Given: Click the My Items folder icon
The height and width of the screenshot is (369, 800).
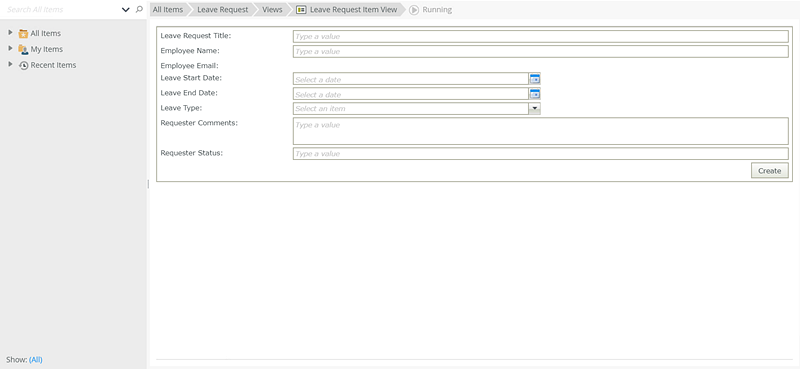Looking at the screenshot, I should pyautogui.click(x=23, y=49).
